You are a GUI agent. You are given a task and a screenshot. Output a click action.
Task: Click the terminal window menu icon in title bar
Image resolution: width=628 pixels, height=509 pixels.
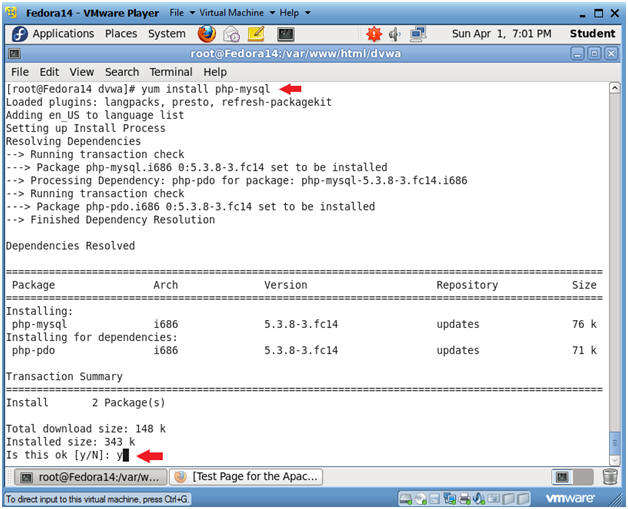tap(14, 54)
